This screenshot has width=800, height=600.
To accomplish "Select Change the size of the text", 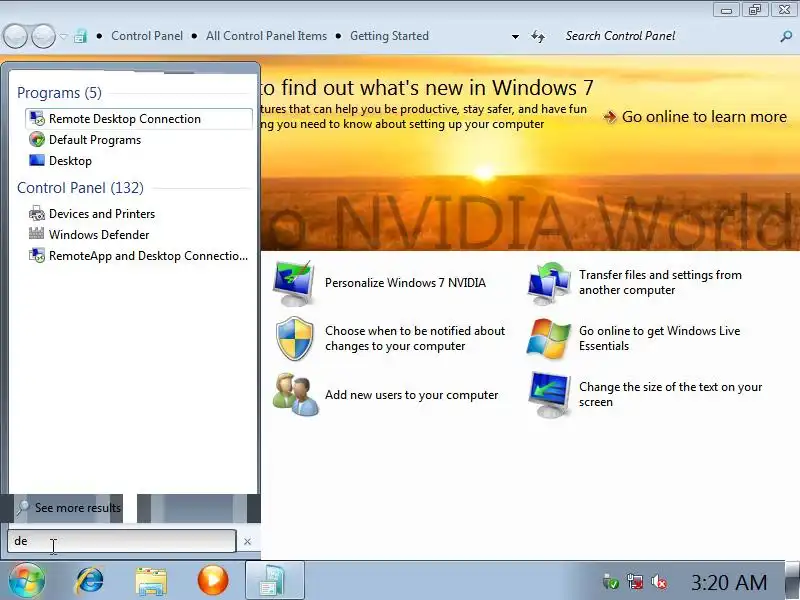I will [x=670, y=394].
